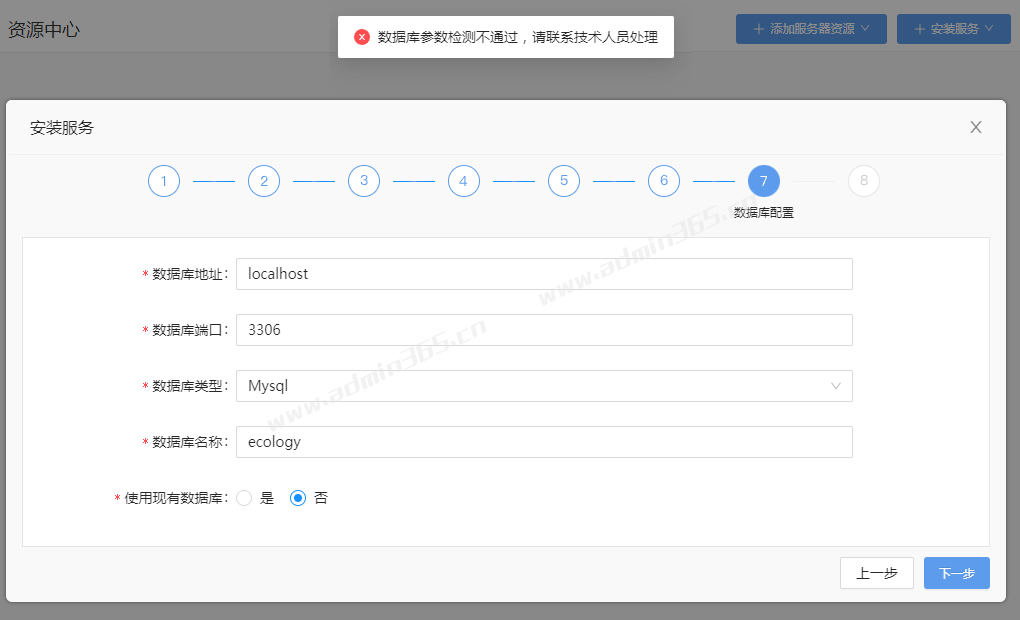The height and width of the screenshot is (620, 1020).
Task: Click 下一步 button
Action: point(957,573)
